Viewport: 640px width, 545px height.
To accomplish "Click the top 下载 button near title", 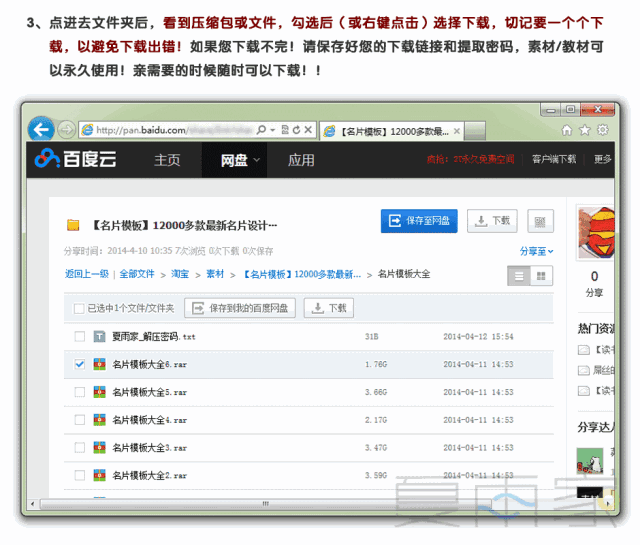I will [x=492, y=221].
